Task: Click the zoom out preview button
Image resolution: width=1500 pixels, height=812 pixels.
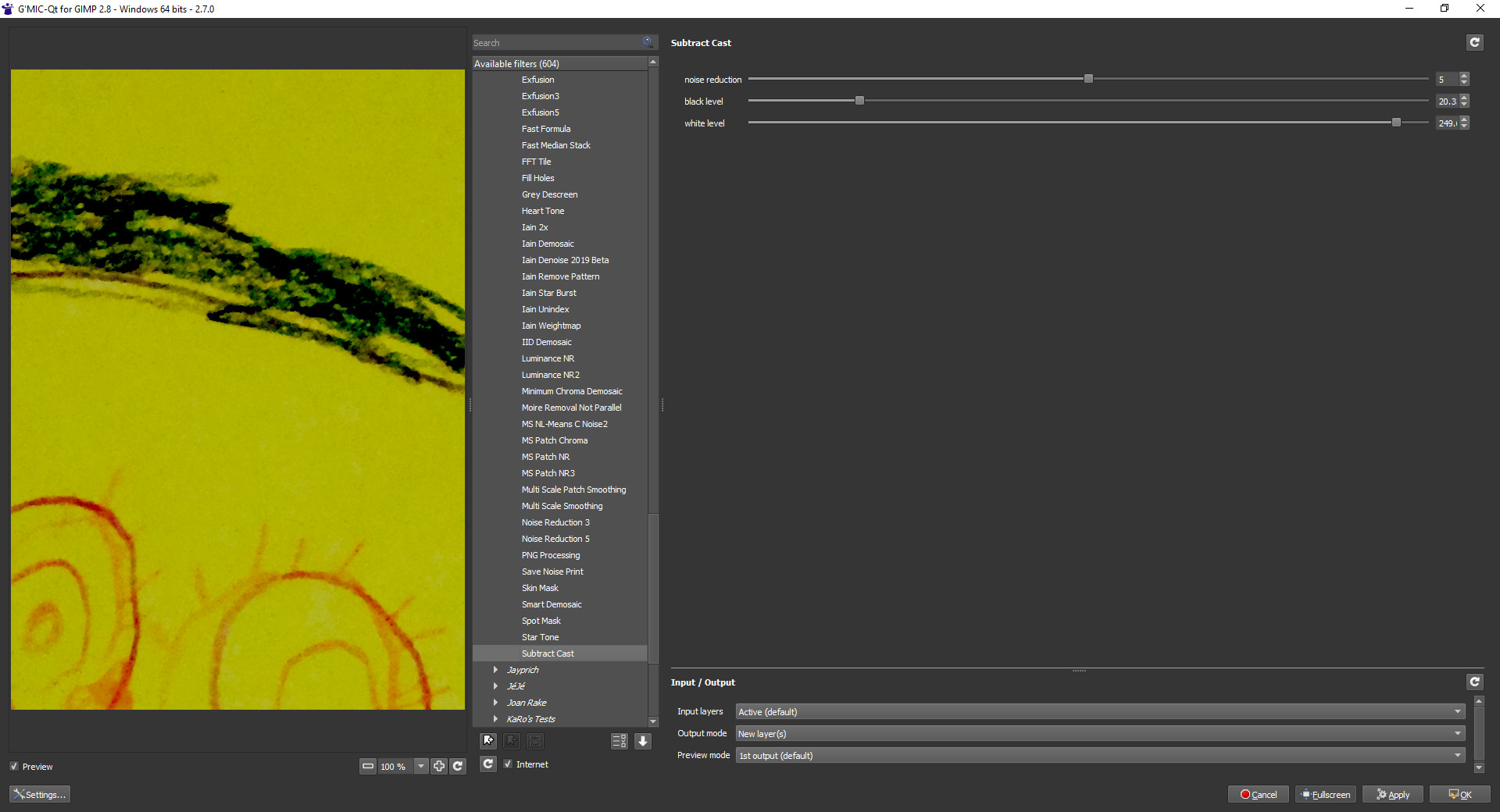Action: pos(368,767)
